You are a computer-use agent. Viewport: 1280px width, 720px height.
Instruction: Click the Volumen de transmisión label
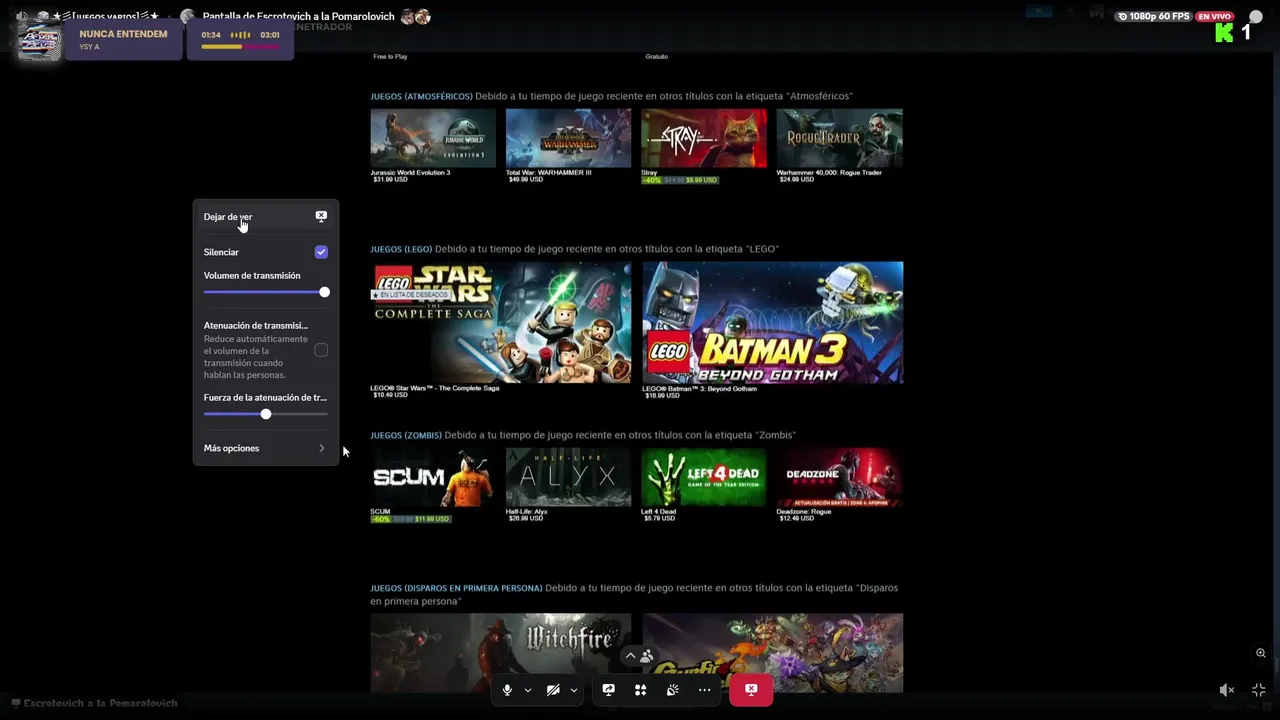pyautogui.click(x=252, y=276)
